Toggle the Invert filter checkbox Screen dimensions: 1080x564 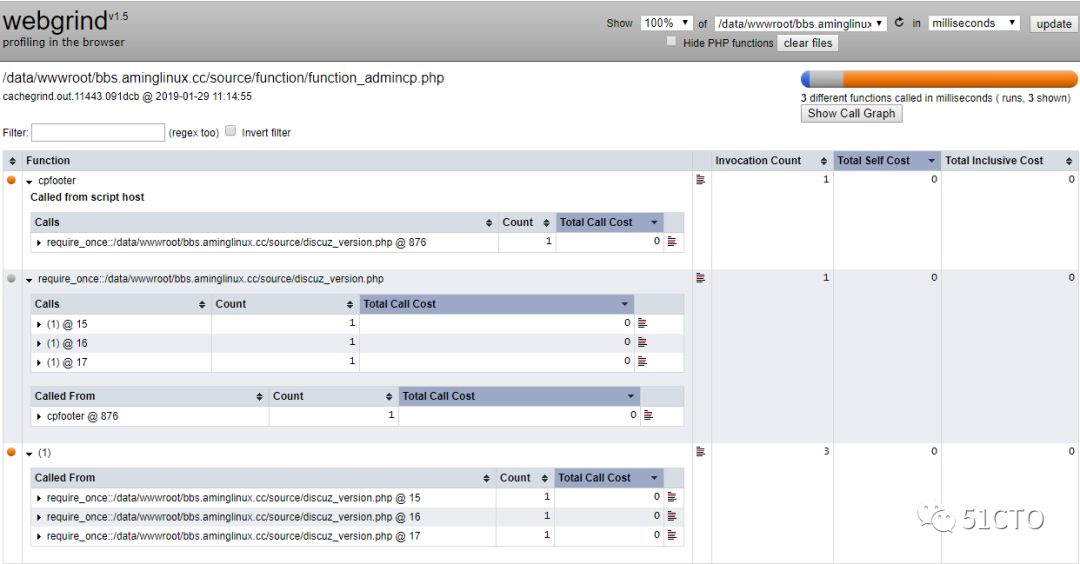[231, 131]
